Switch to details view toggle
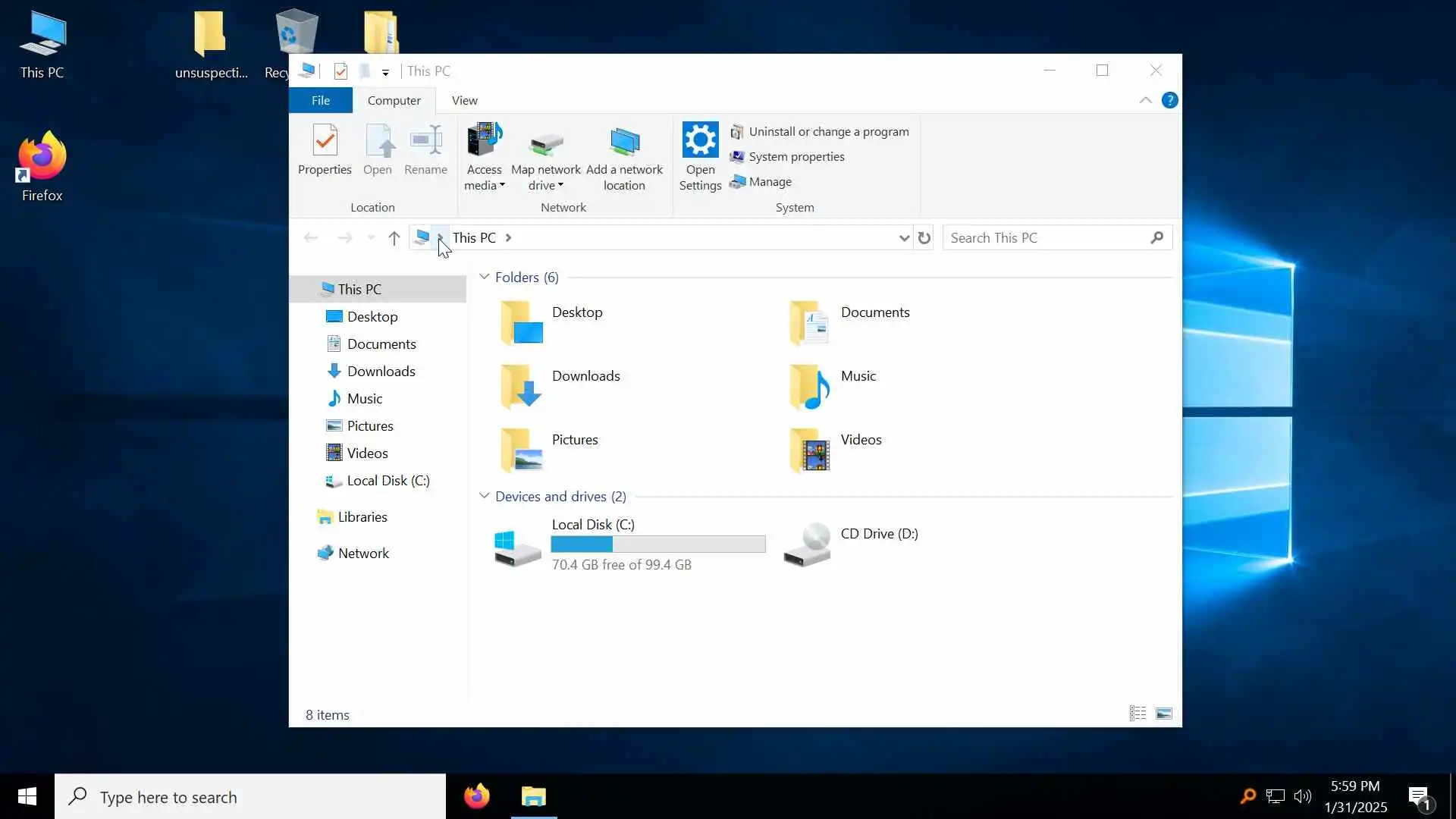 (x=1137, y=714)
